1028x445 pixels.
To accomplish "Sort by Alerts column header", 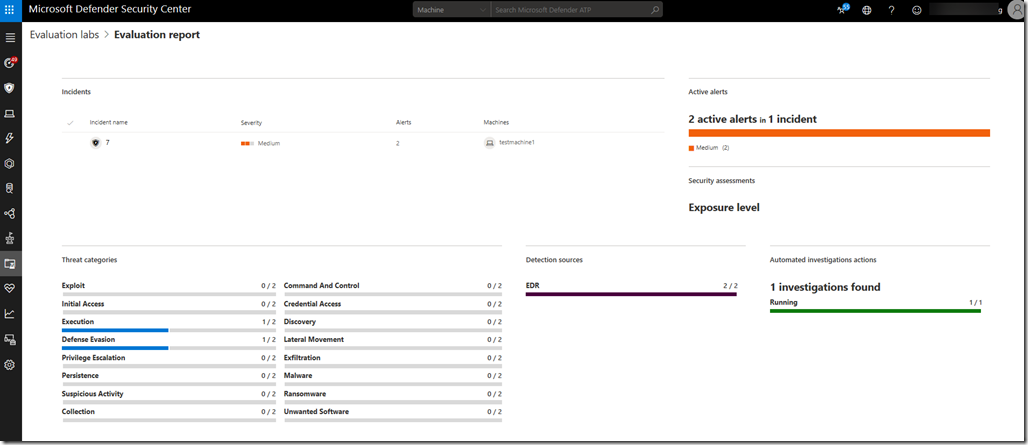I will [404, 123].
